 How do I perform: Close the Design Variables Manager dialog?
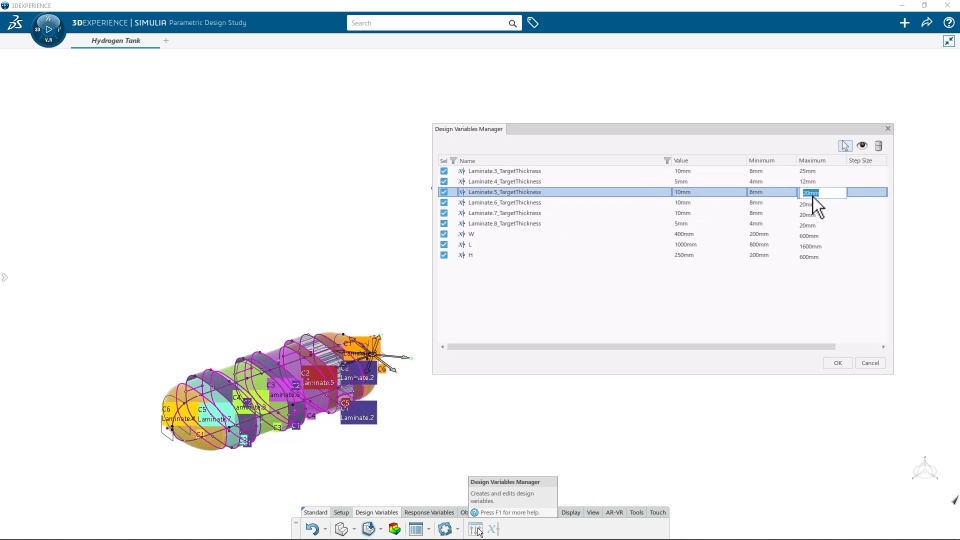pyautogui.click(x=888, y=129)
